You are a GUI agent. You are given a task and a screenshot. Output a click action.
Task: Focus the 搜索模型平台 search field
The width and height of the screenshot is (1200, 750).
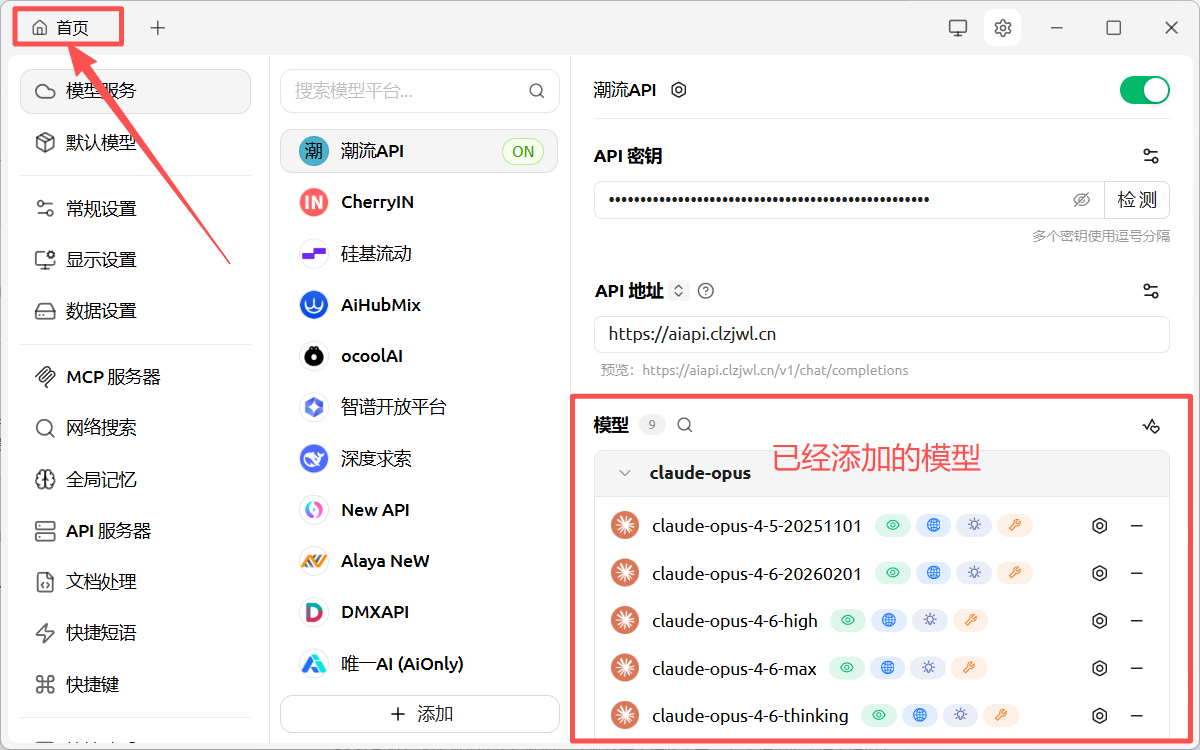(405, 91)
